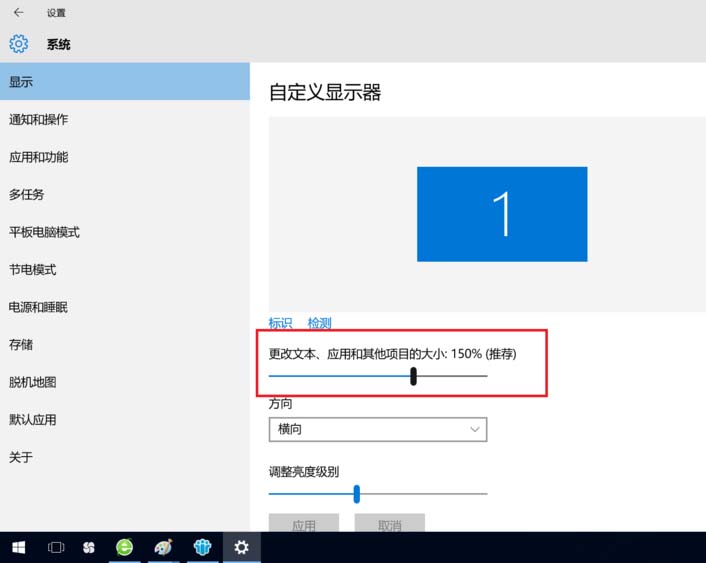Click the 标识 link

coord(280,323)
